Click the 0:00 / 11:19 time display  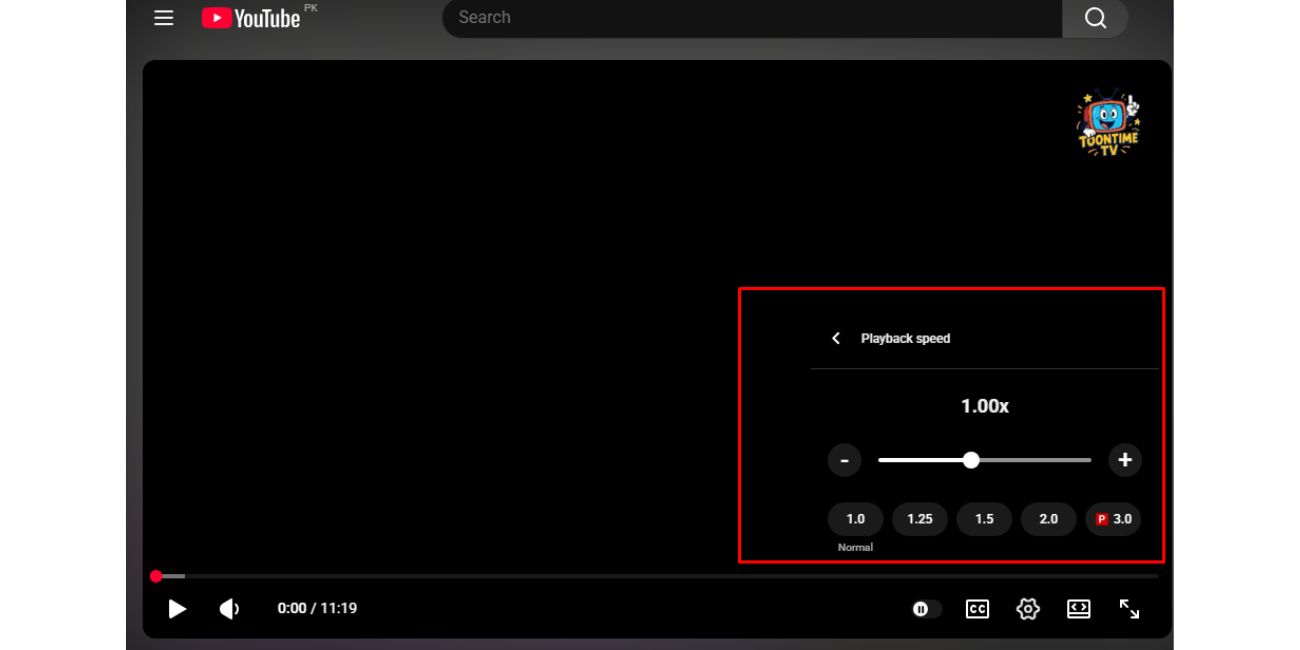tap(317, 608)
